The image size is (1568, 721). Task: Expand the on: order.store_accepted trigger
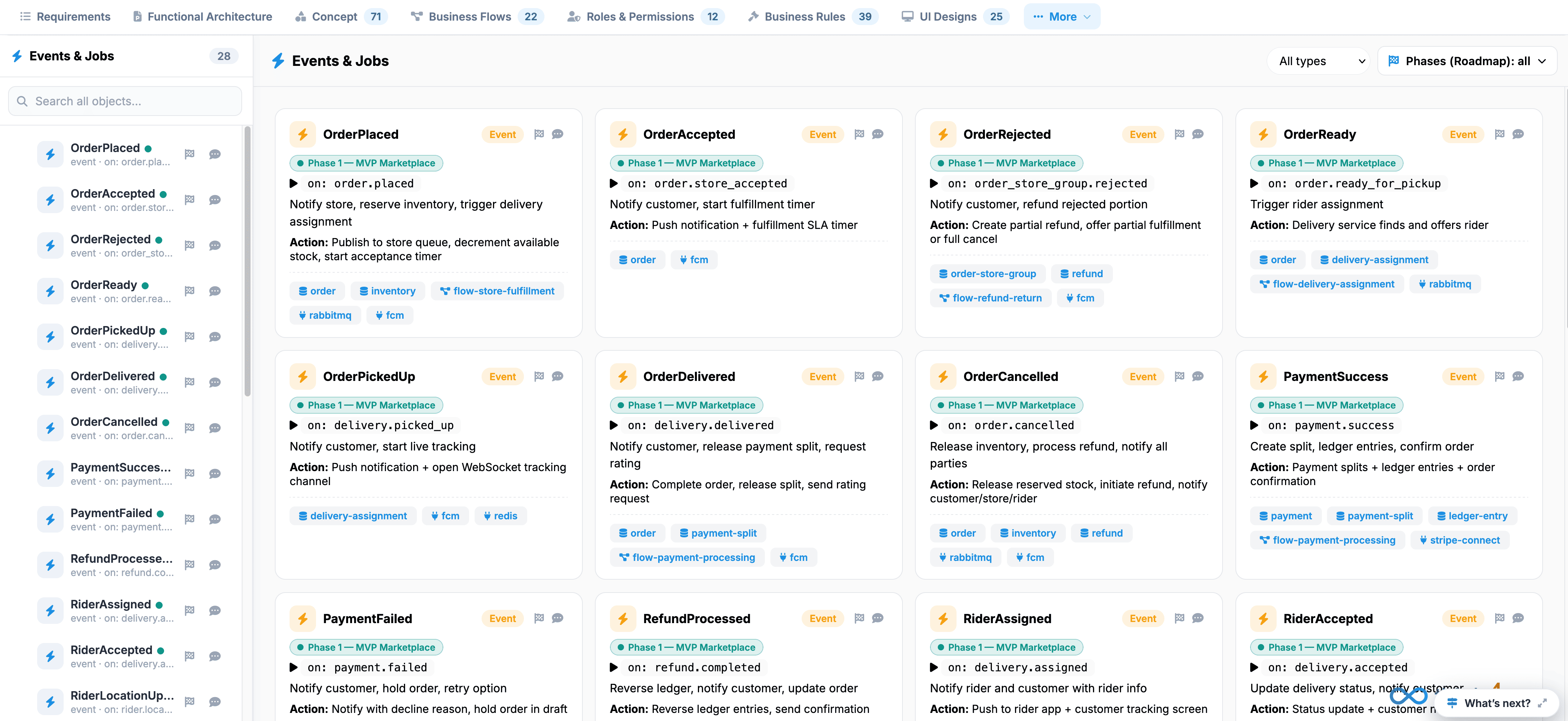[x=614, y=183]
